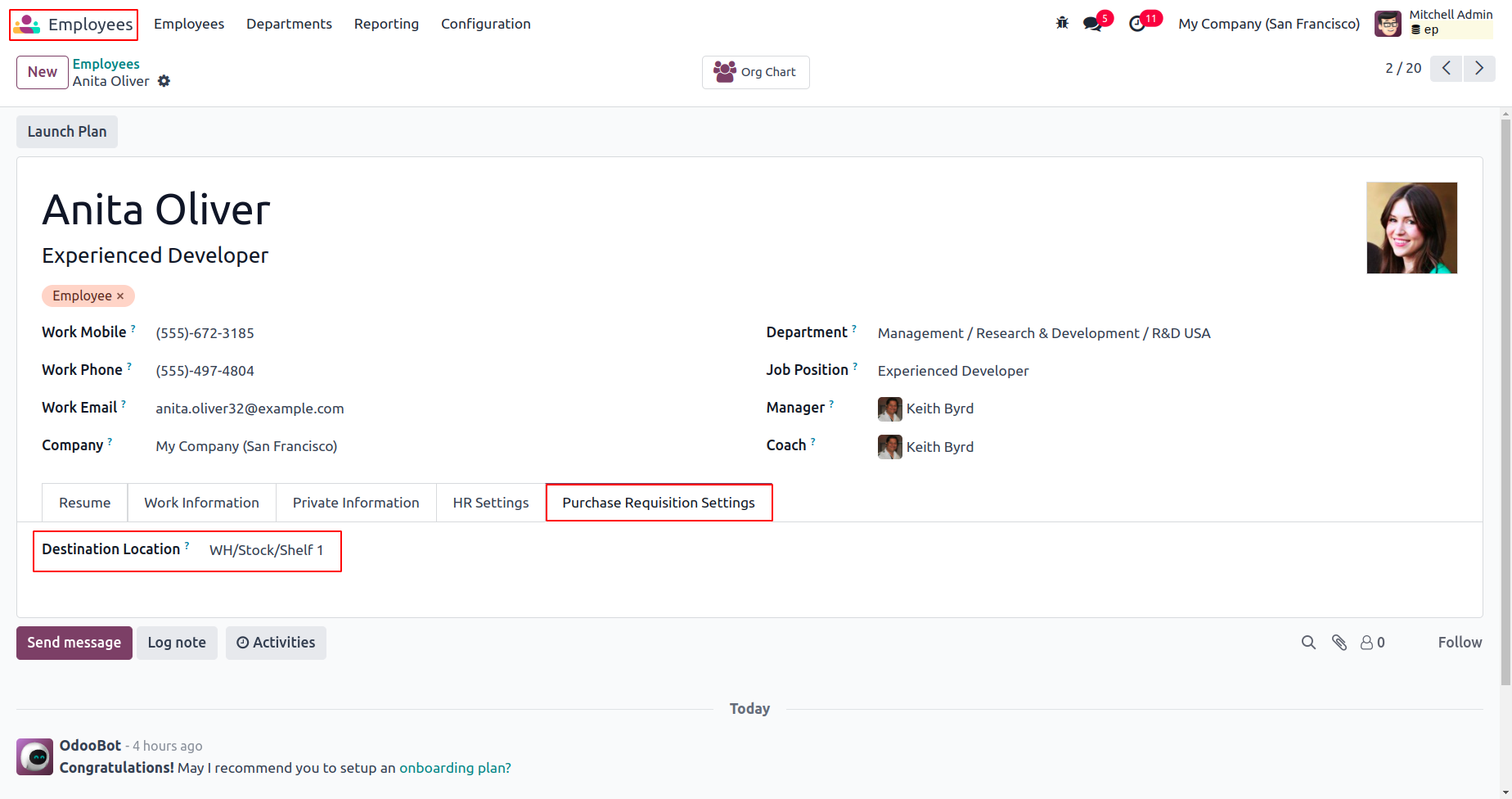This screenshot has height=799, width=1512.
Task: Open the conversations messages icon
Action: 1092,24
